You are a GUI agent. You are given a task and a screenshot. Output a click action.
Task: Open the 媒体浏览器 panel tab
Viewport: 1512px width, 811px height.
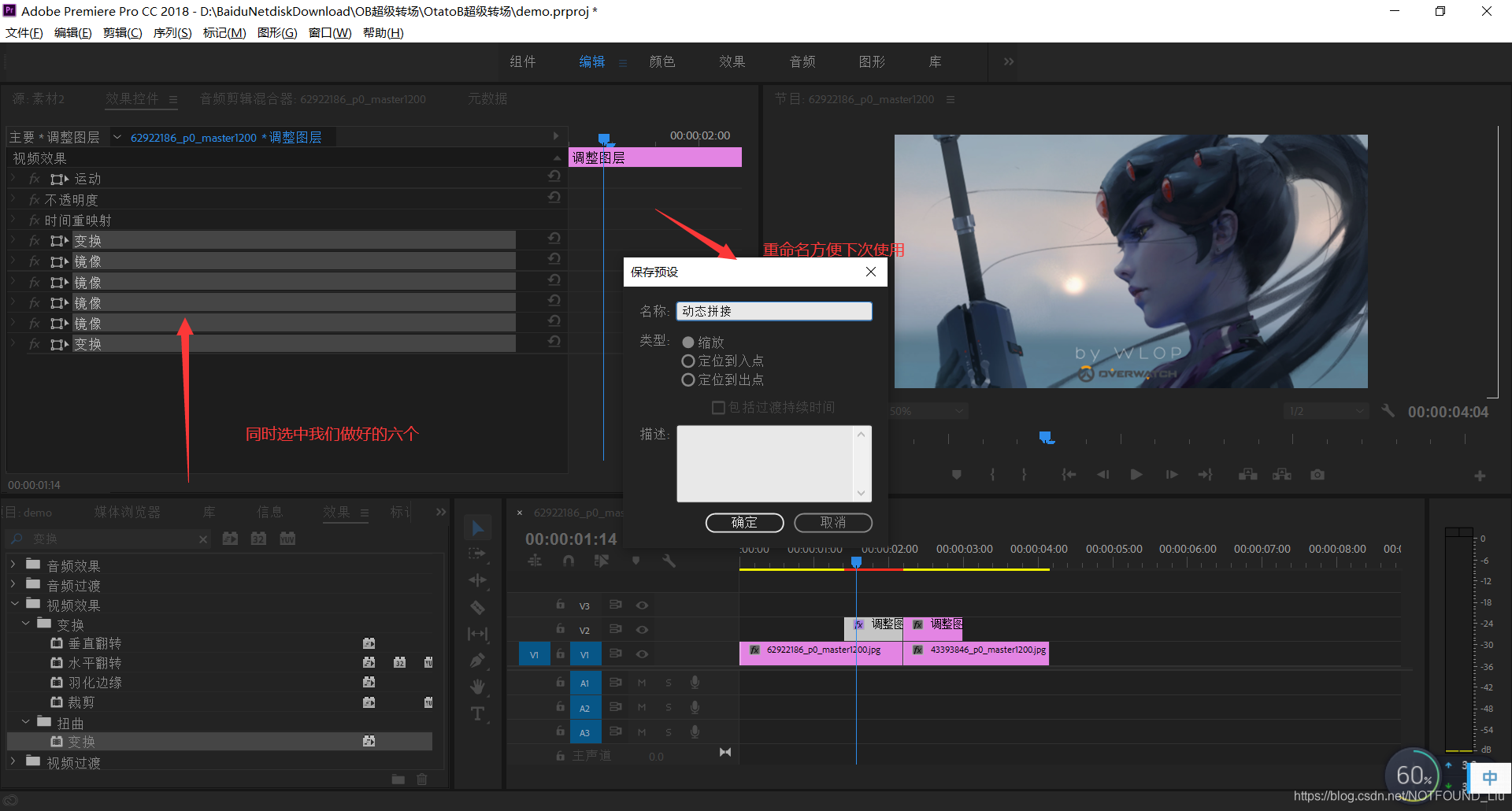coord(128,513)
